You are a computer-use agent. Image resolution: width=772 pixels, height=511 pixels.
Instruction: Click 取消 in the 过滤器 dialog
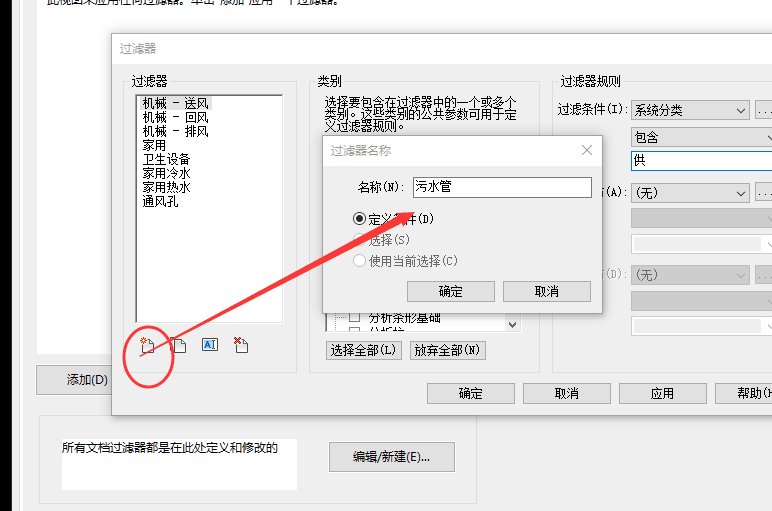tap(567, 393)
